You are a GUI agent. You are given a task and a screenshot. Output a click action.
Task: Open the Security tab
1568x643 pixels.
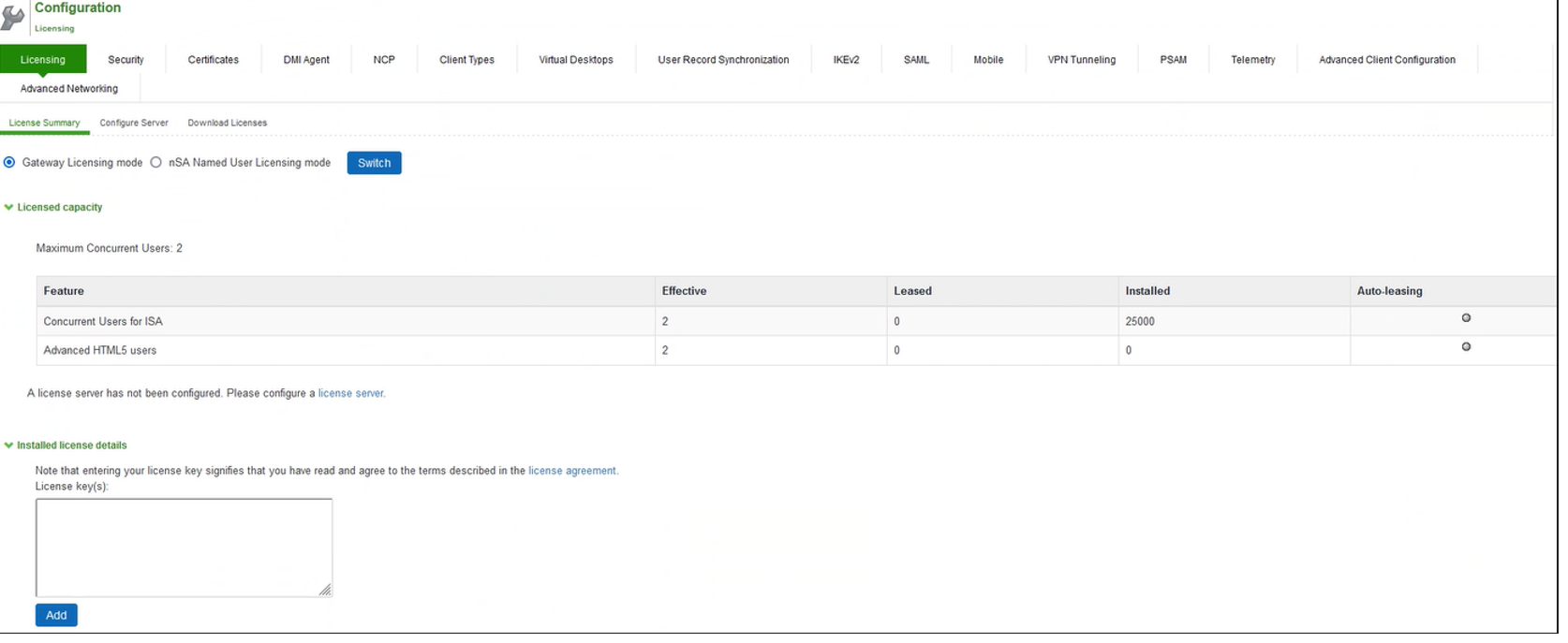pos(126,60)
